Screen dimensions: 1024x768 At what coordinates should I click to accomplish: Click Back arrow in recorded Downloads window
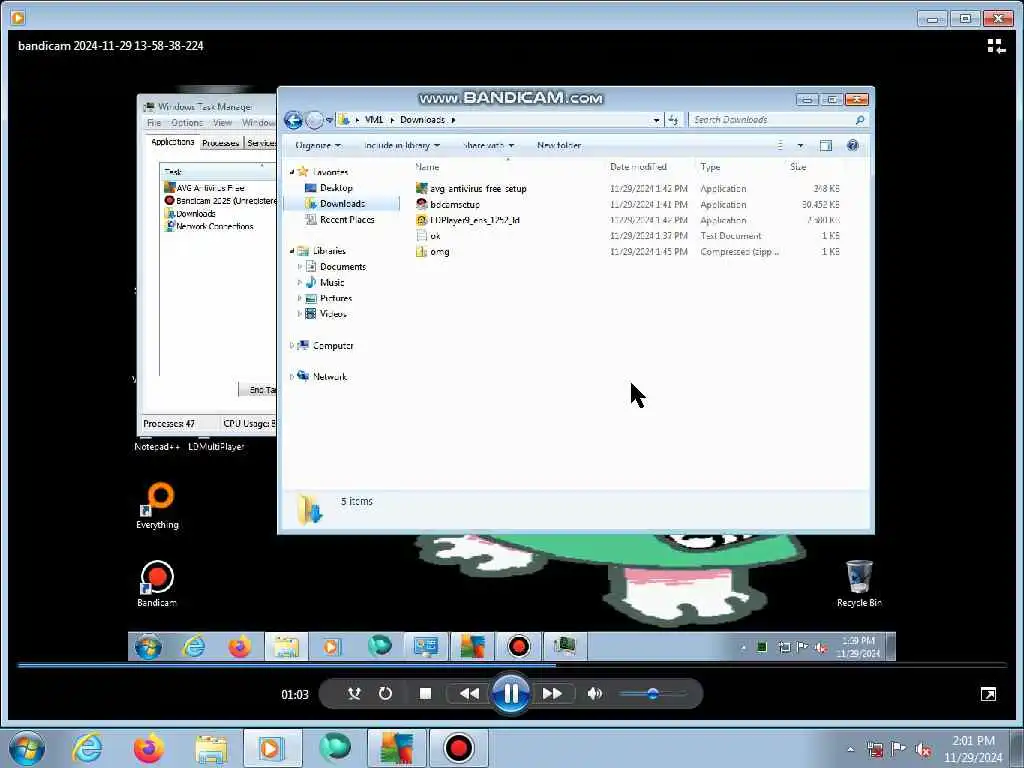tap(293, 120)
